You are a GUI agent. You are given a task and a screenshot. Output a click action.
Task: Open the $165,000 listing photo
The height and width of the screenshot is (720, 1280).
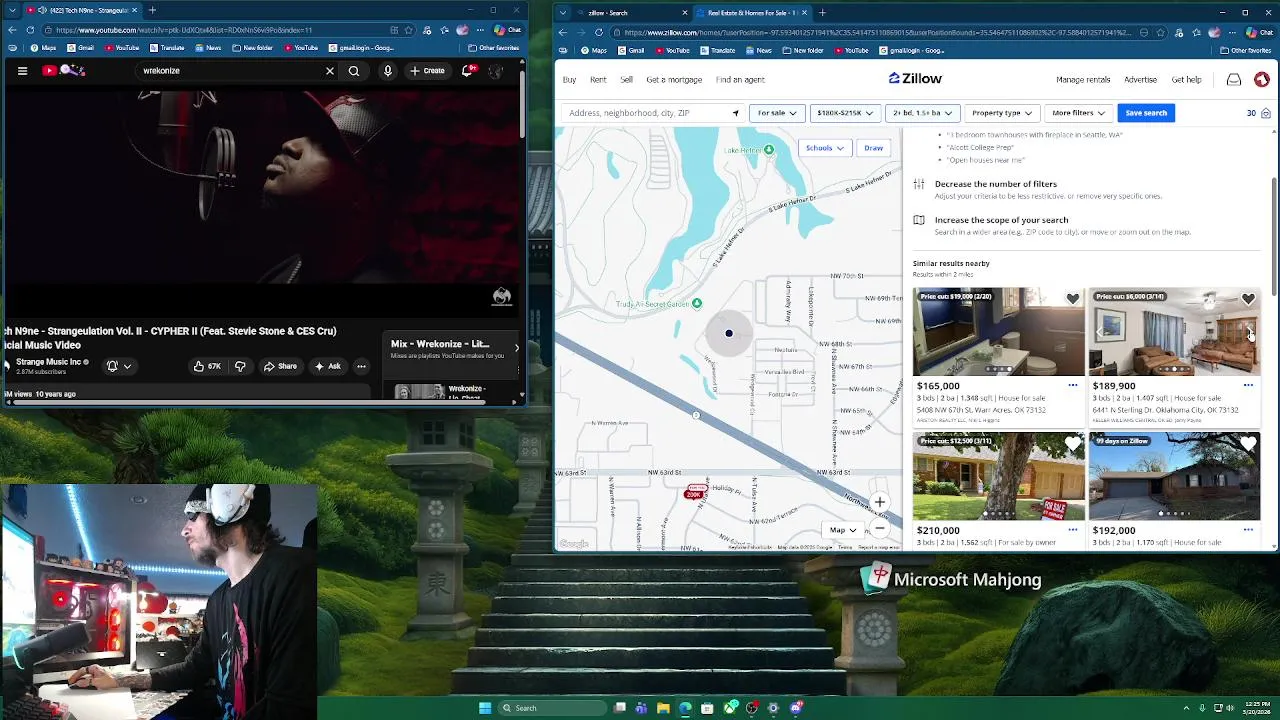(998, 332)
